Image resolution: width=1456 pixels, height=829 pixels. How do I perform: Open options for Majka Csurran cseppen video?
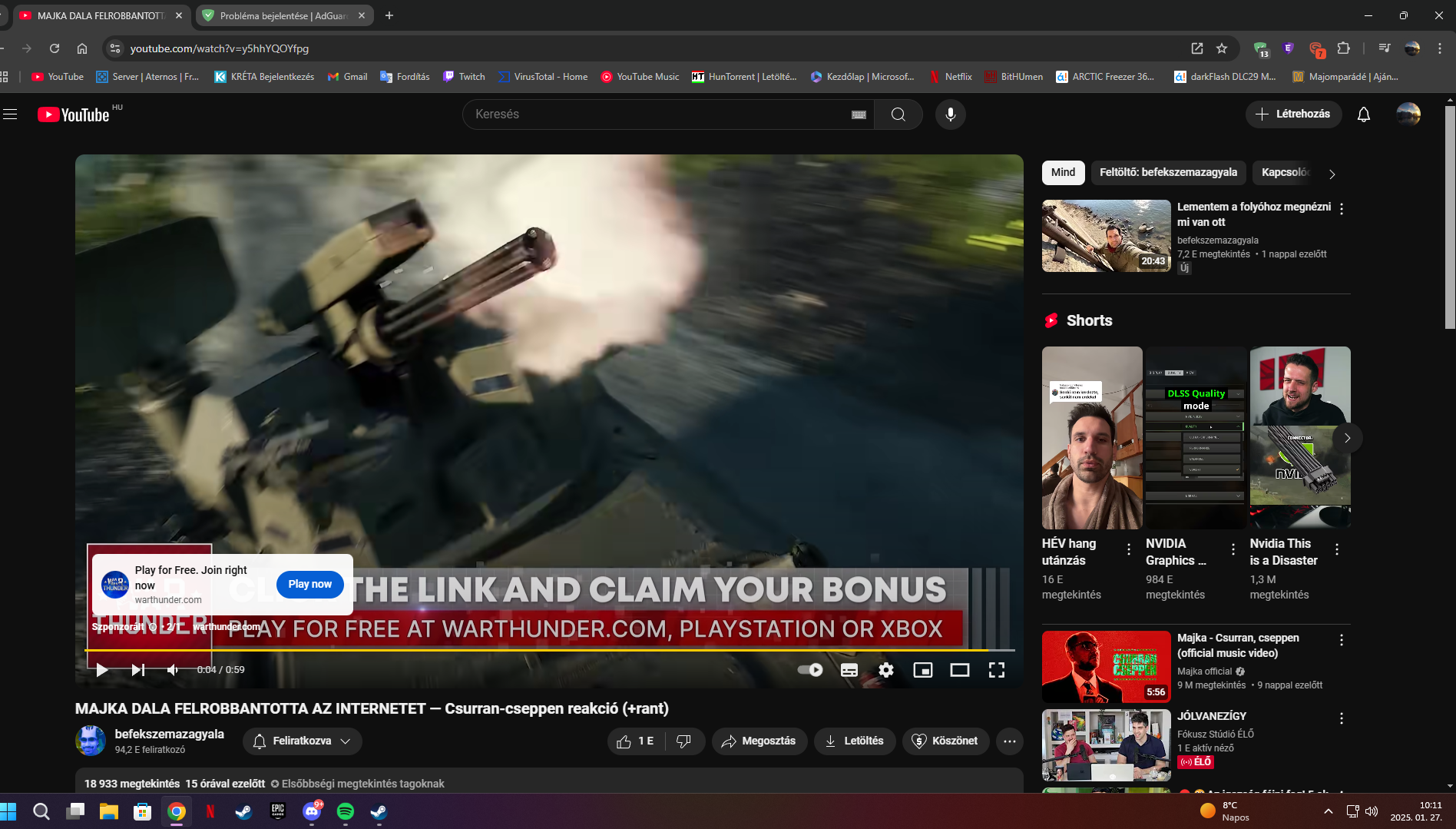point(1342,640)
